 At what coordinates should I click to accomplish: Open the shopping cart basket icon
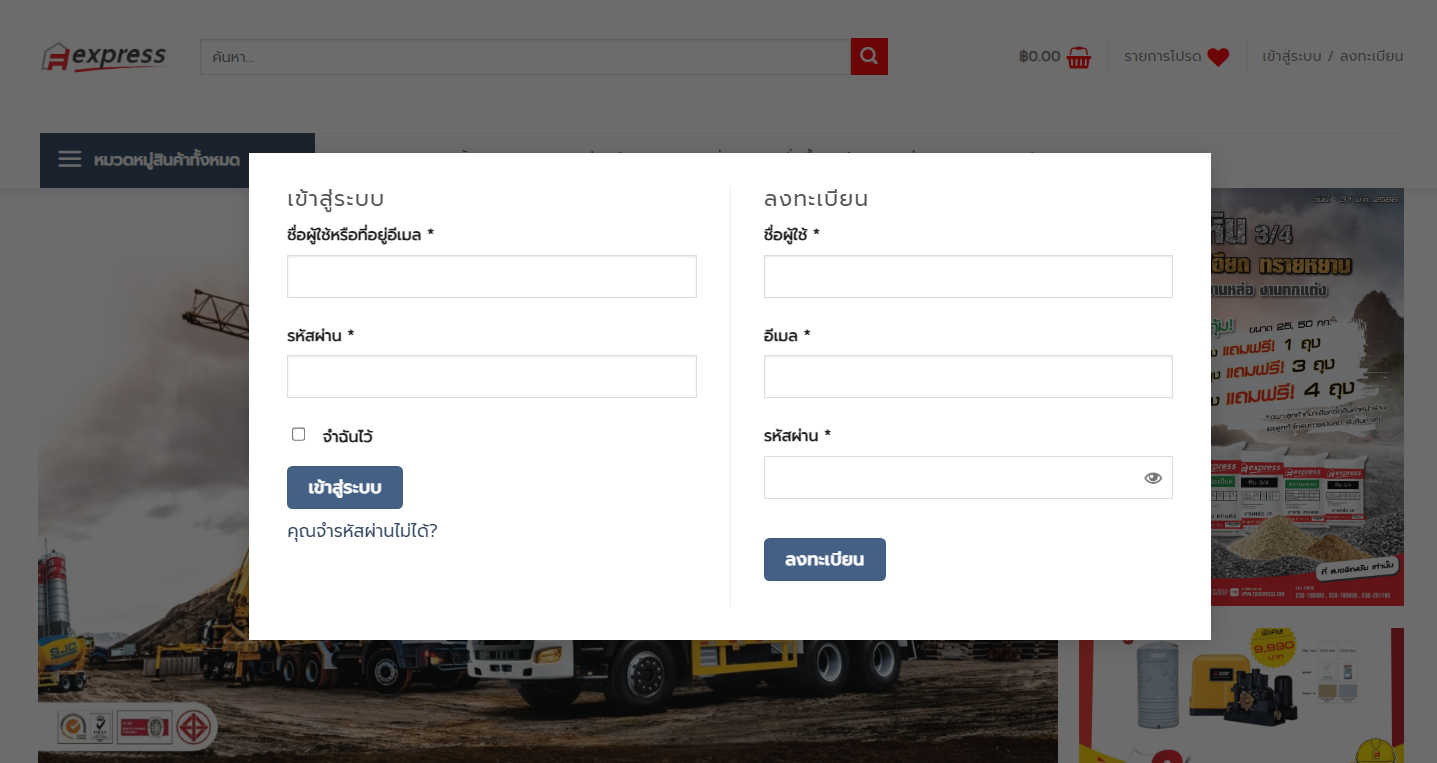coord(1079,57)
